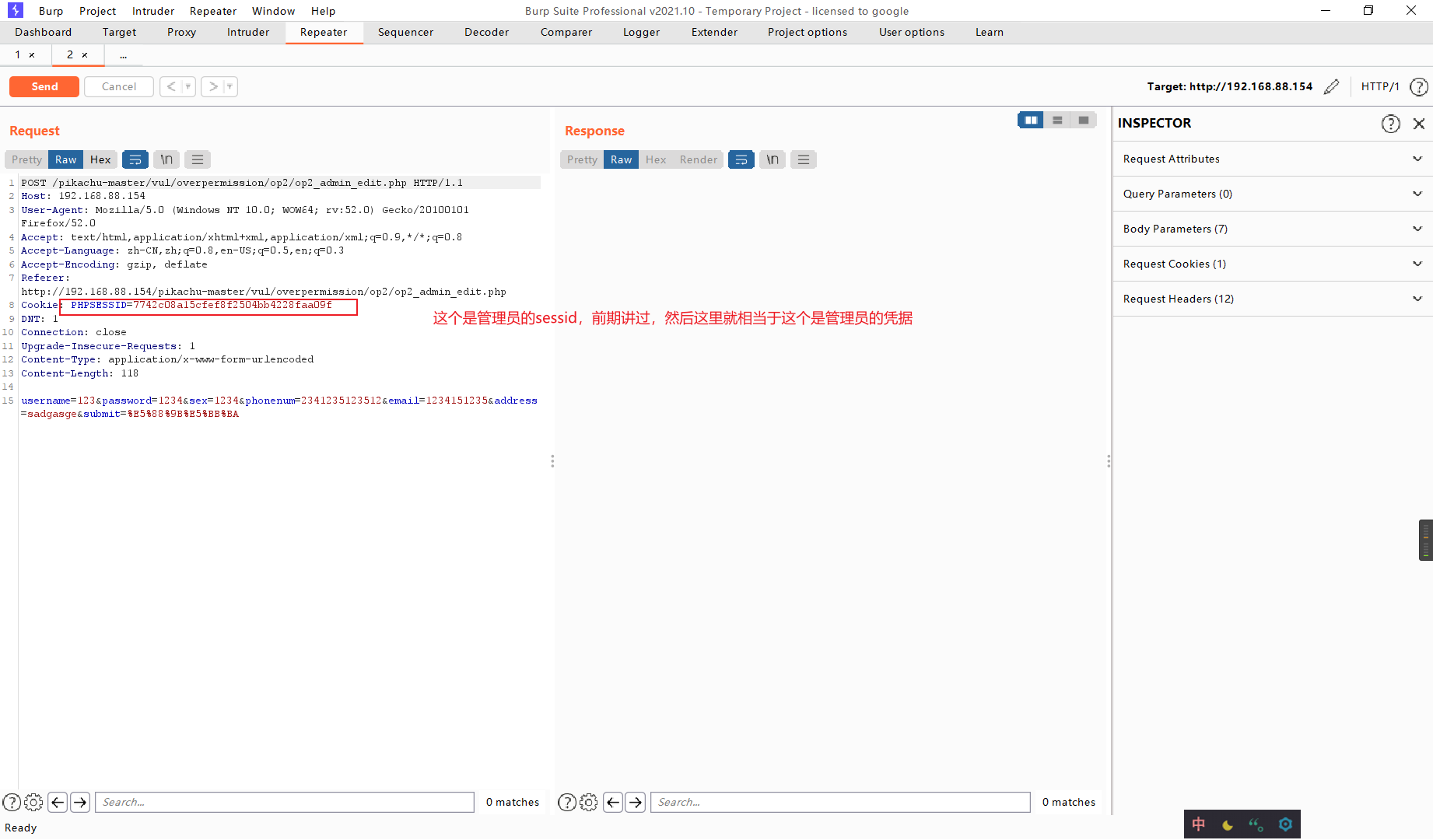Open request search settings gear

(33, 802)
